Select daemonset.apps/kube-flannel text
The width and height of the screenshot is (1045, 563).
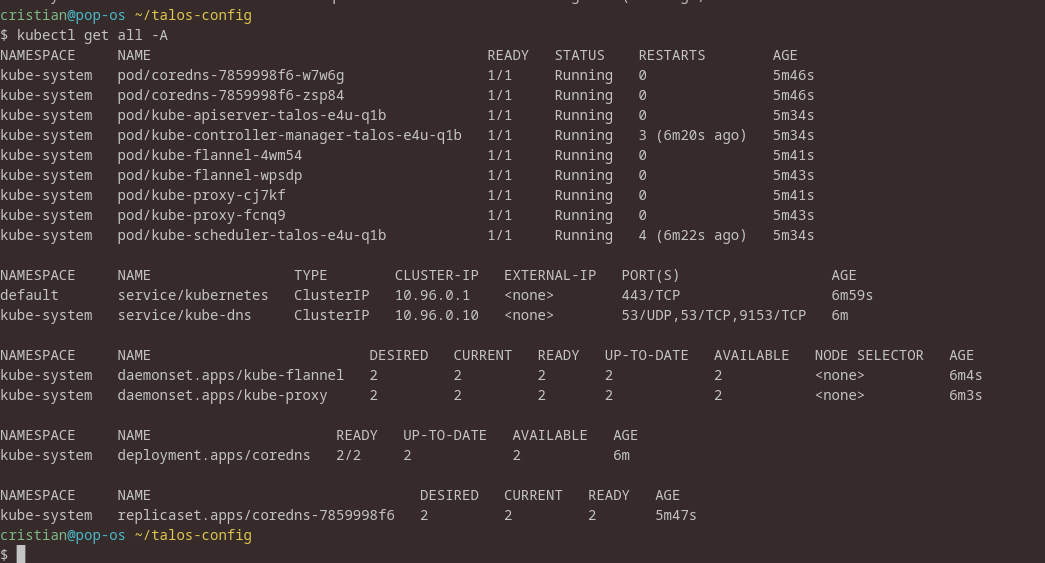tap(230, 375)
